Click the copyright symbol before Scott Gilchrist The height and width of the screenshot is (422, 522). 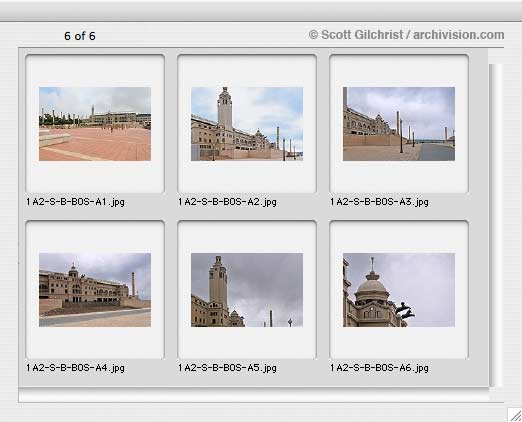(313, 35)
